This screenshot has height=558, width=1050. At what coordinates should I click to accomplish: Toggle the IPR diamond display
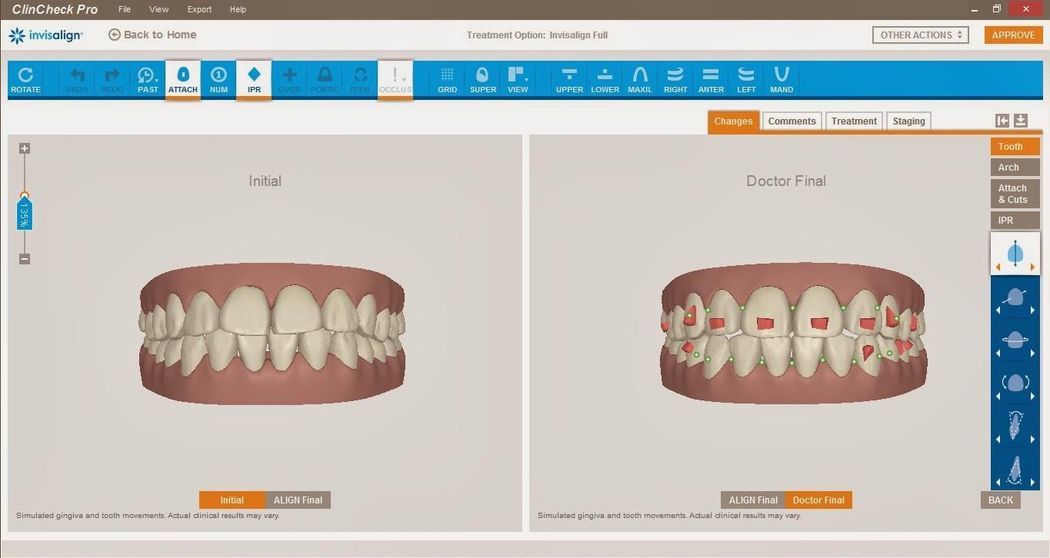pos(254,80)
